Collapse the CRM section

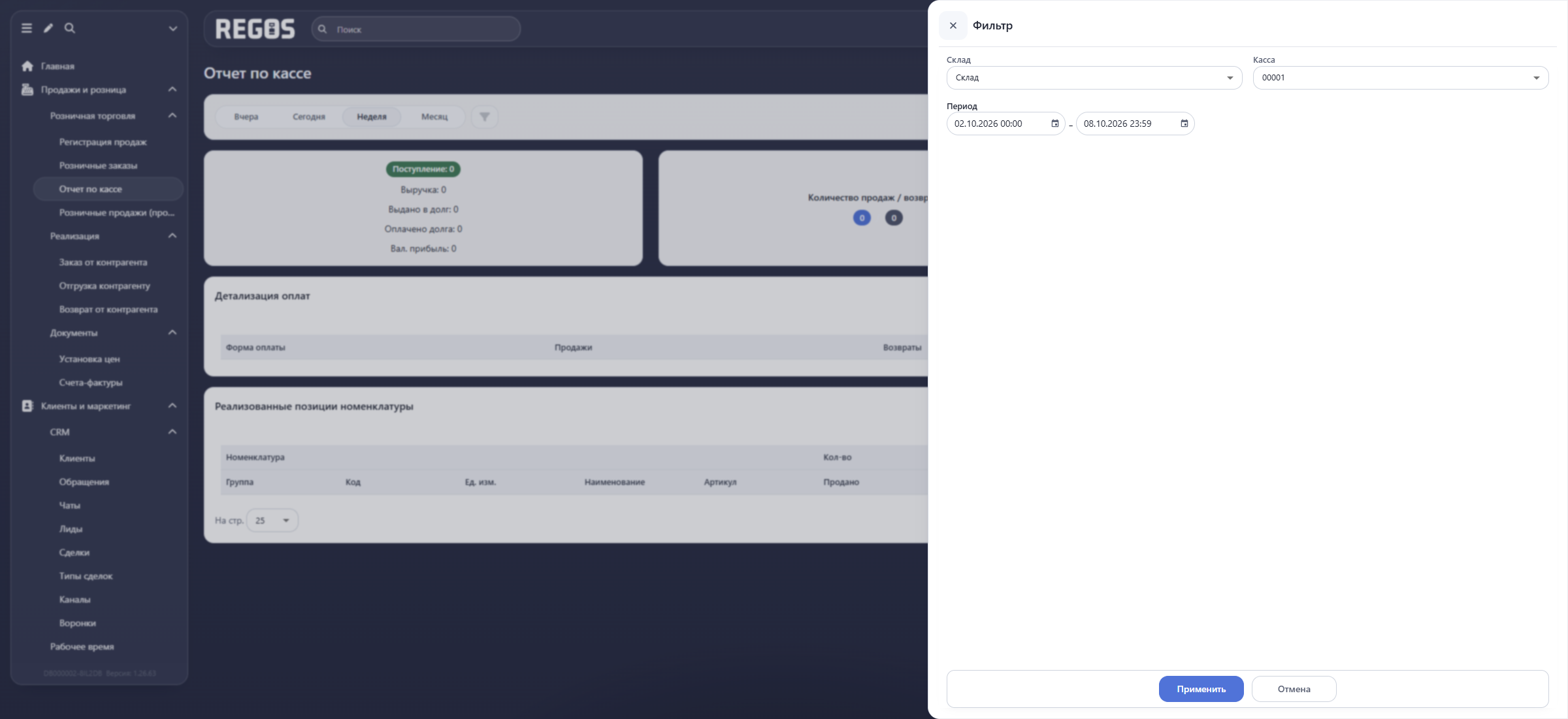point(172,432)
